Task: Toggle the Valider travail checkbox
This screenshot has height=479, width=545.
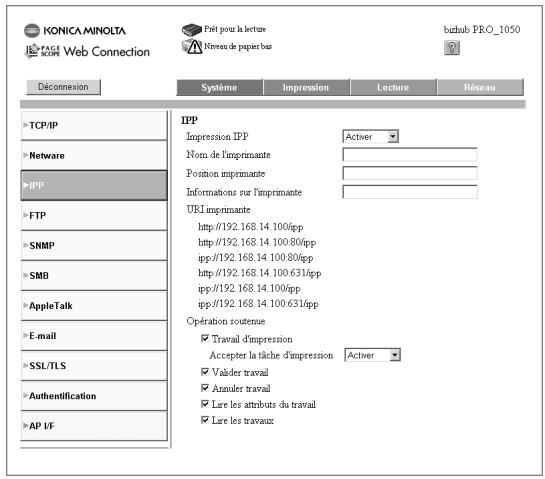Action: (x=205, y=372)
